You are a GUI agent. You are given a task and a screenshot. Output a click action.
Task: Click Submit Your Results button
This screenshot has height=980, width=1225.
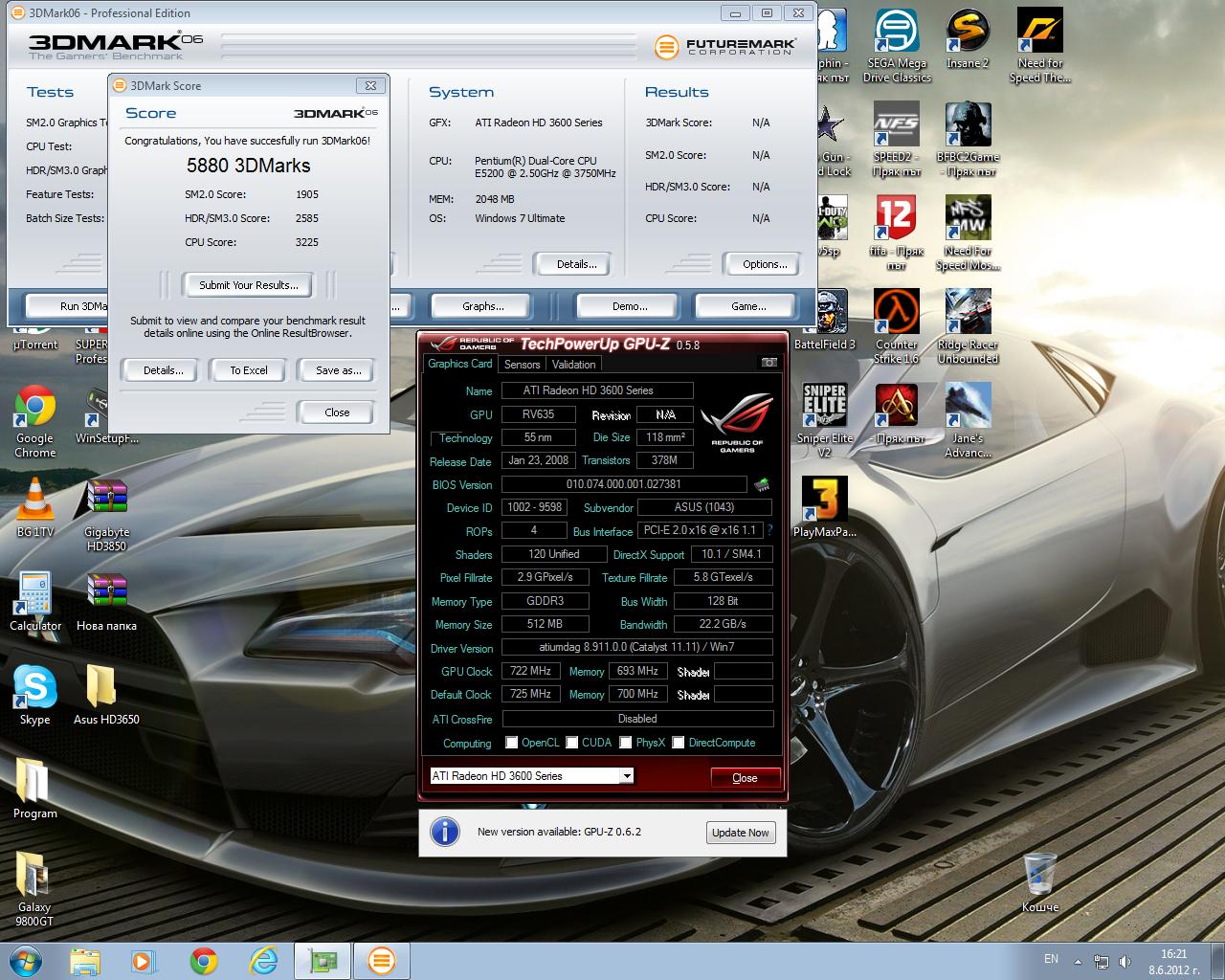pyautogui.click(x=249, y=285)
